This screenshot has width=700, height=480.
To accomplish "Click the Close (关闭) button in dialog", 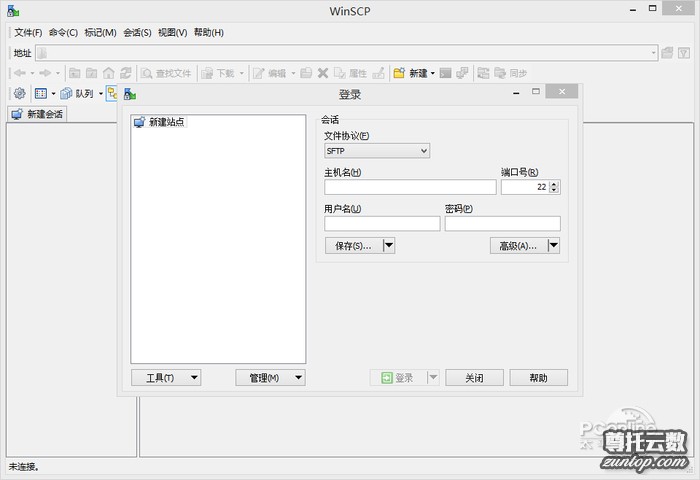I will click(x=475, y=378).
